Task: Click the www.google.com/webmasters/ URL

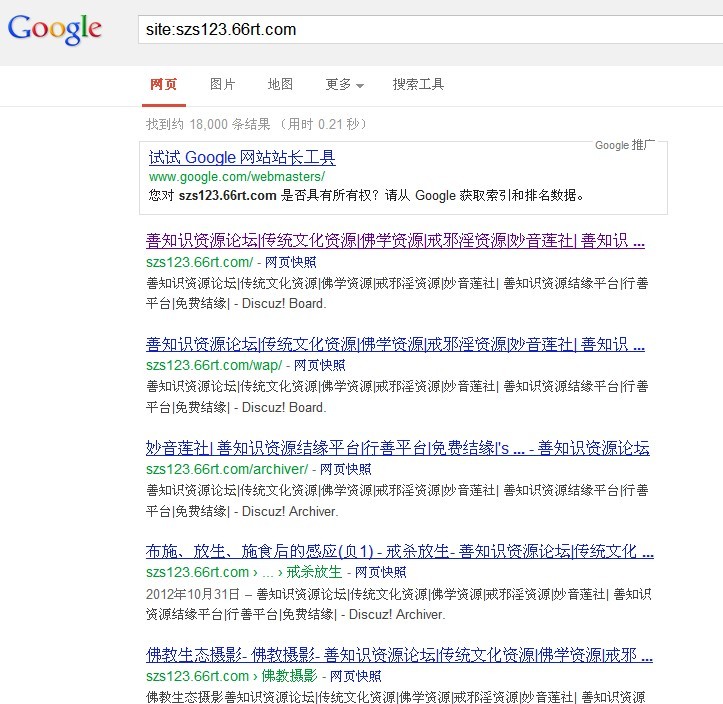Action: coord(237,177)
